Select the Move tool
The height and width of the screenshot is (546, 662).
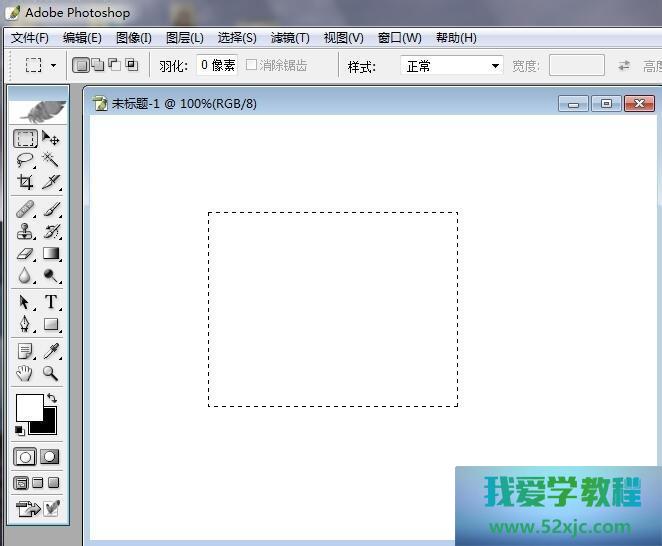tap(51, 139)
